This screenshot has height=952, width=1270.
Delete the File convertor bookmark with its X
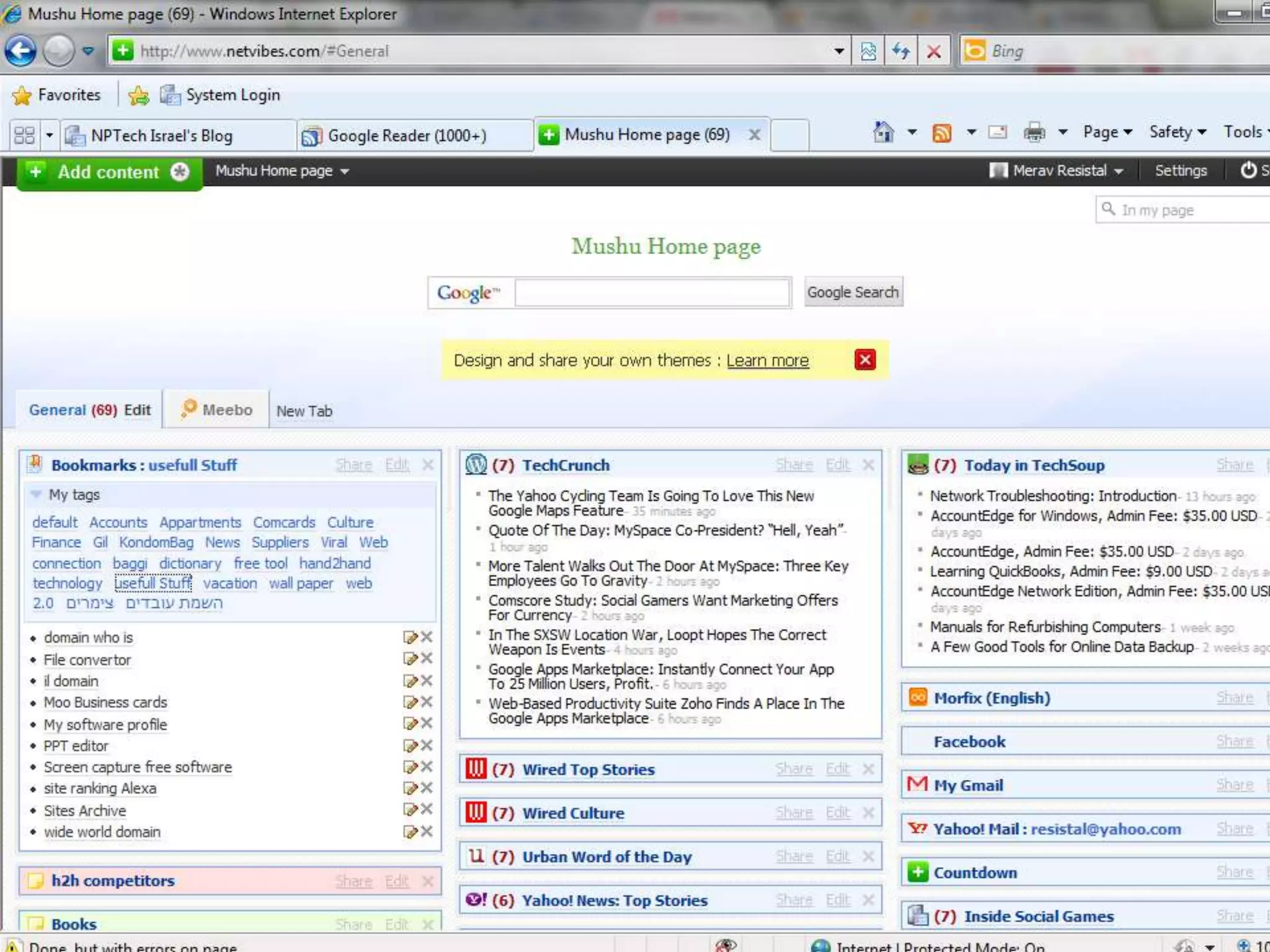coord(427,658)
